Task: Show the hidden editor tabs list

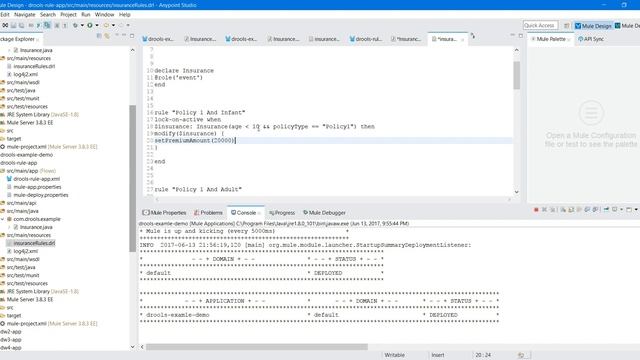Action: (x=473, y=36)
